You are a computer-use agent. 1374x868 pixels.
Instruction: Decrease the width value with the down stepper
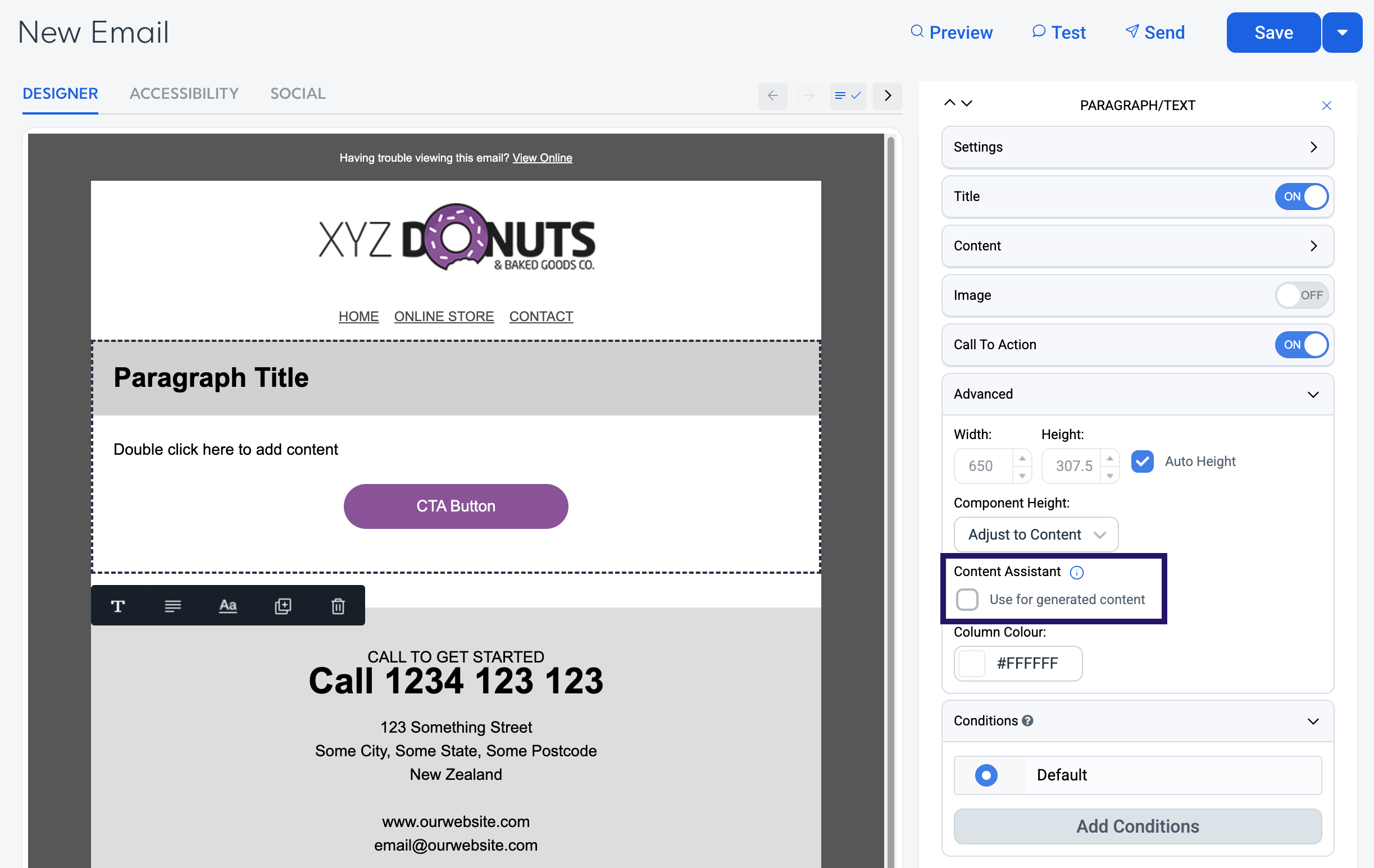click(1022, 476)
